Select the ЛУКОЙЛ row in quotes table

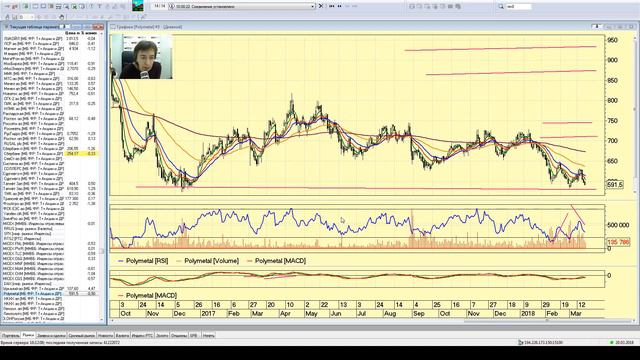[x=50, y=38]
